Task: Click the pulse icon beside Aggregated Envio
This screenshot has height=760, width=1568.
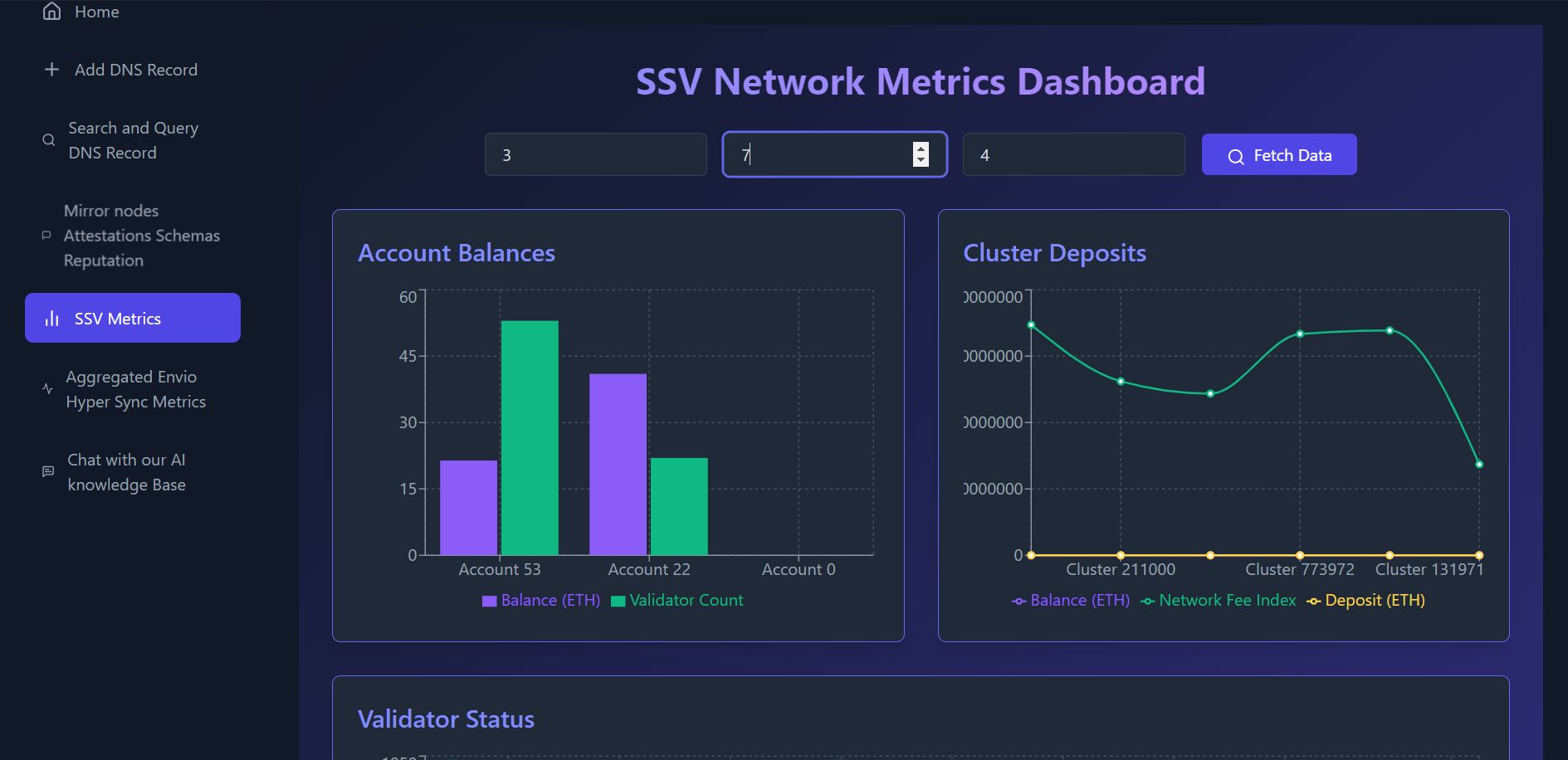Action: [x=47, y=388]
